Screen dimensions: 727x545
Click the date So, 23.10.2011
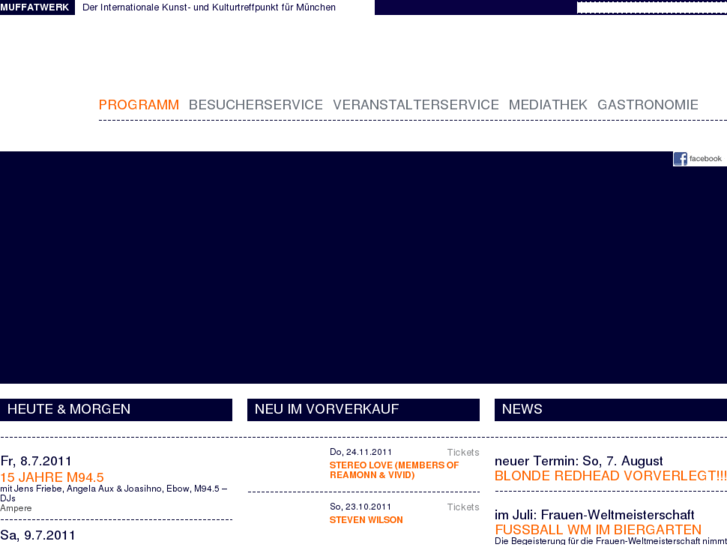360,507
